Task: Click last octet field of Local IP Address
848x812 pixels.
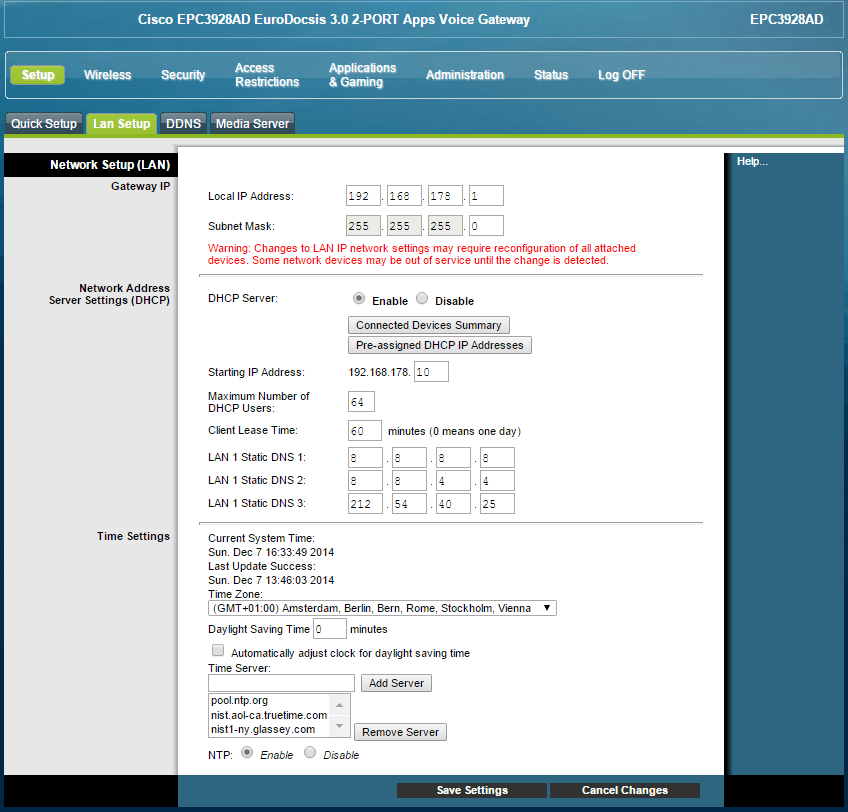Action: [x=486, y=195]
